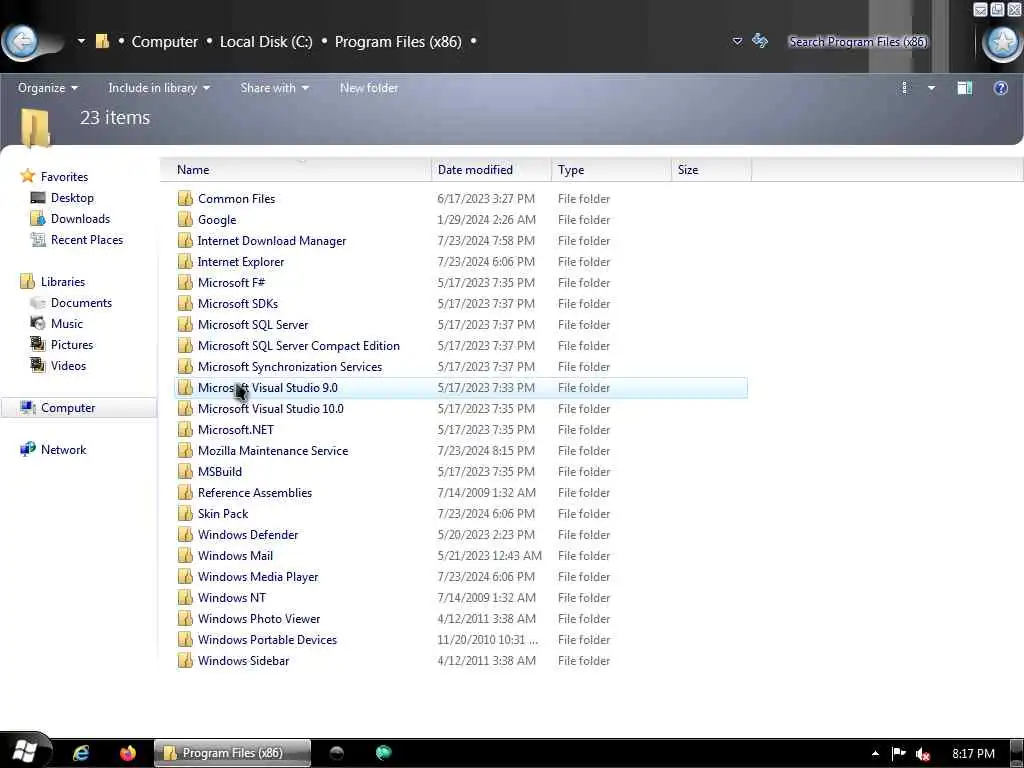Screen dimensions: 1024x768
Task: Sort by the Size column header
Action: pyautogui.click(x=711, y=170)
